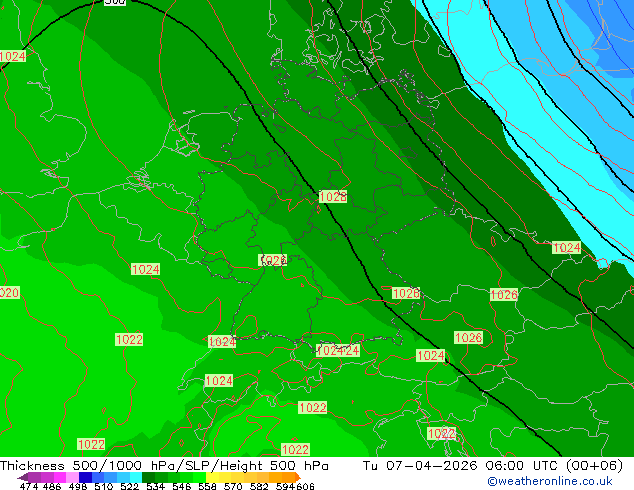Click the '534' legend value
This screenshot has width=634, height=490.
click(155, 486)
